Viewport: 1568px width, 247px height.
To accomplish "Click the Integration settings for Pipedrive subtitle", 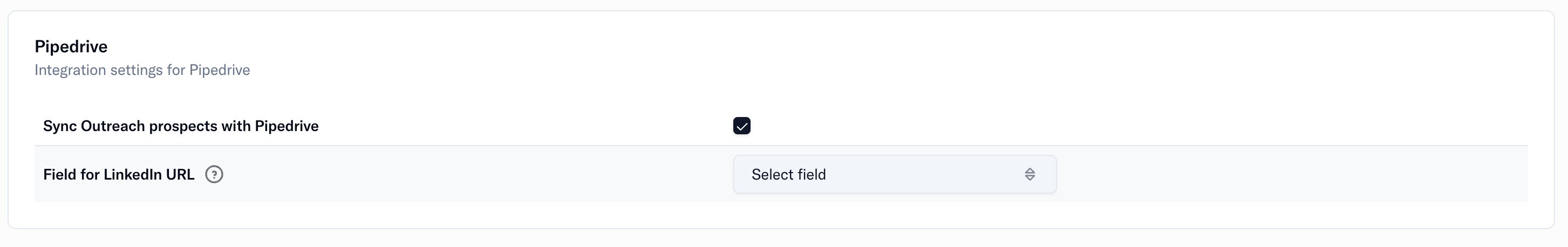I will tap(142, 70).
